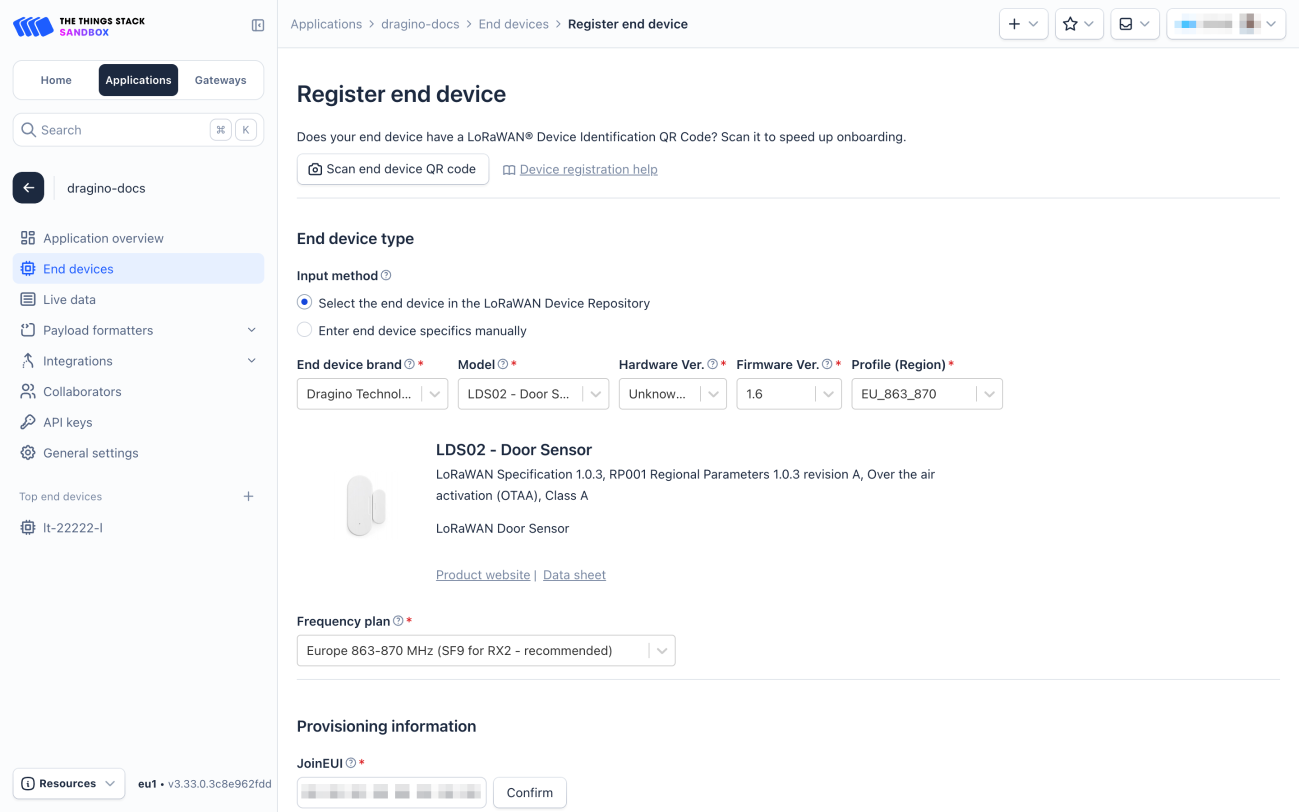The image size is (1299, 812).
Task: Click the End devices chip icon
Action: 28,269
